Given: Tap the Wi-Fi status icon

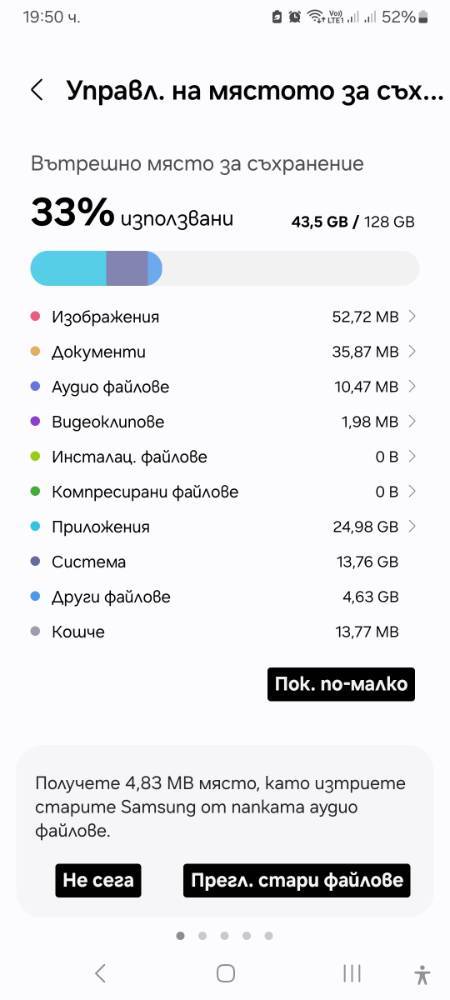Looking at the screenshot, I should [x=315, y=17].
